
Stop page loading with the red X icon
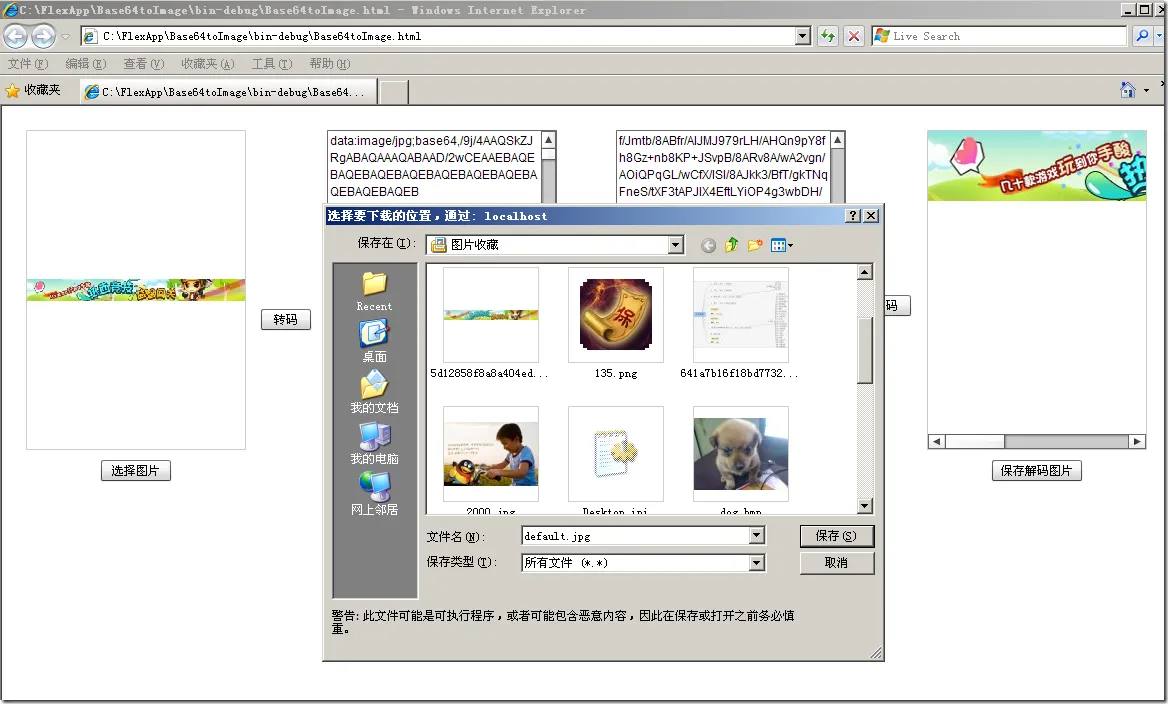(x=853, y=36)
